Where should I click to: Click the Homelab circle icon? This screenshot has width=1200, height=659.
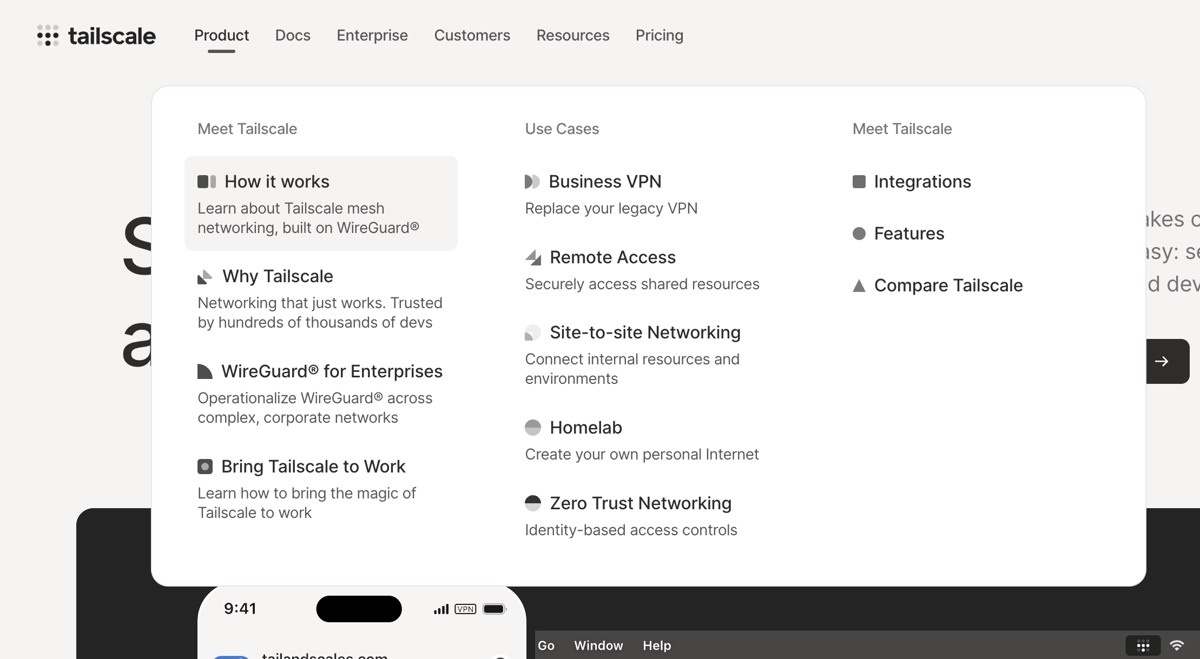click(531, 427)
